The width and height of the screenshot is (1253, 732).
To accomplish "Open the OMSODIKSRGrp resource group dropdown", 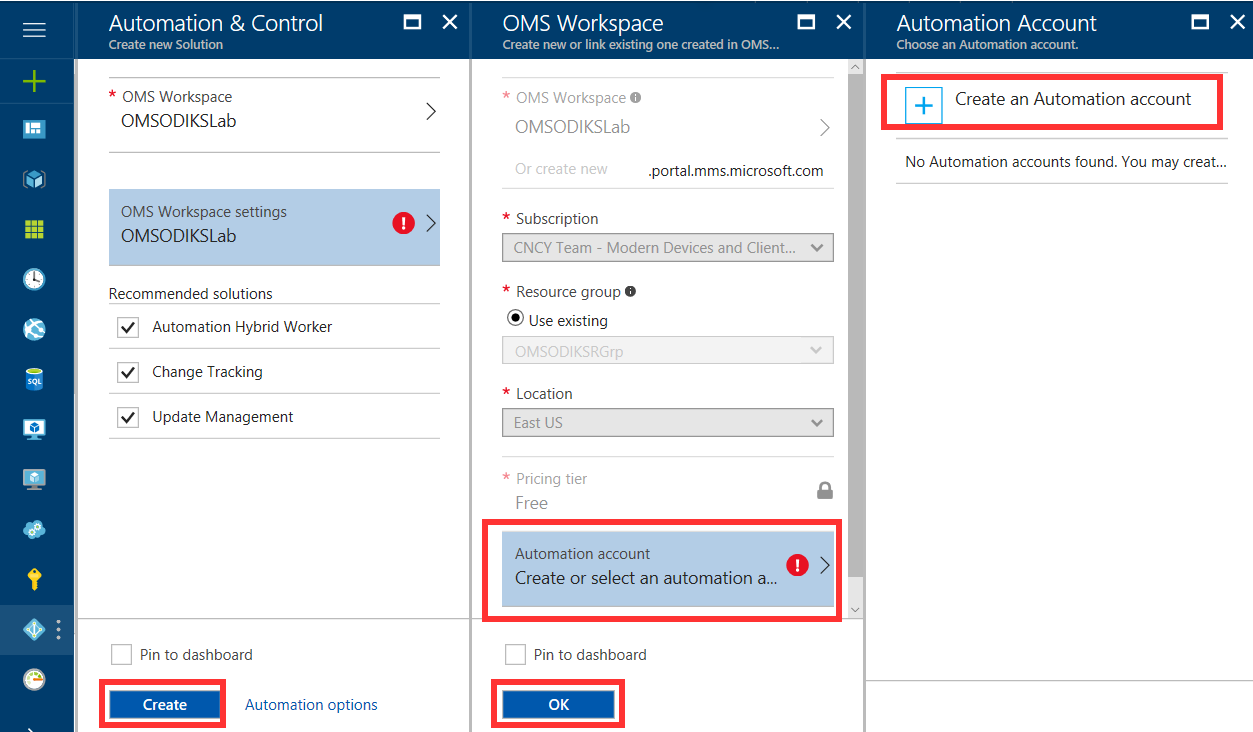I will pyautogui.click(x=667, y=350).
